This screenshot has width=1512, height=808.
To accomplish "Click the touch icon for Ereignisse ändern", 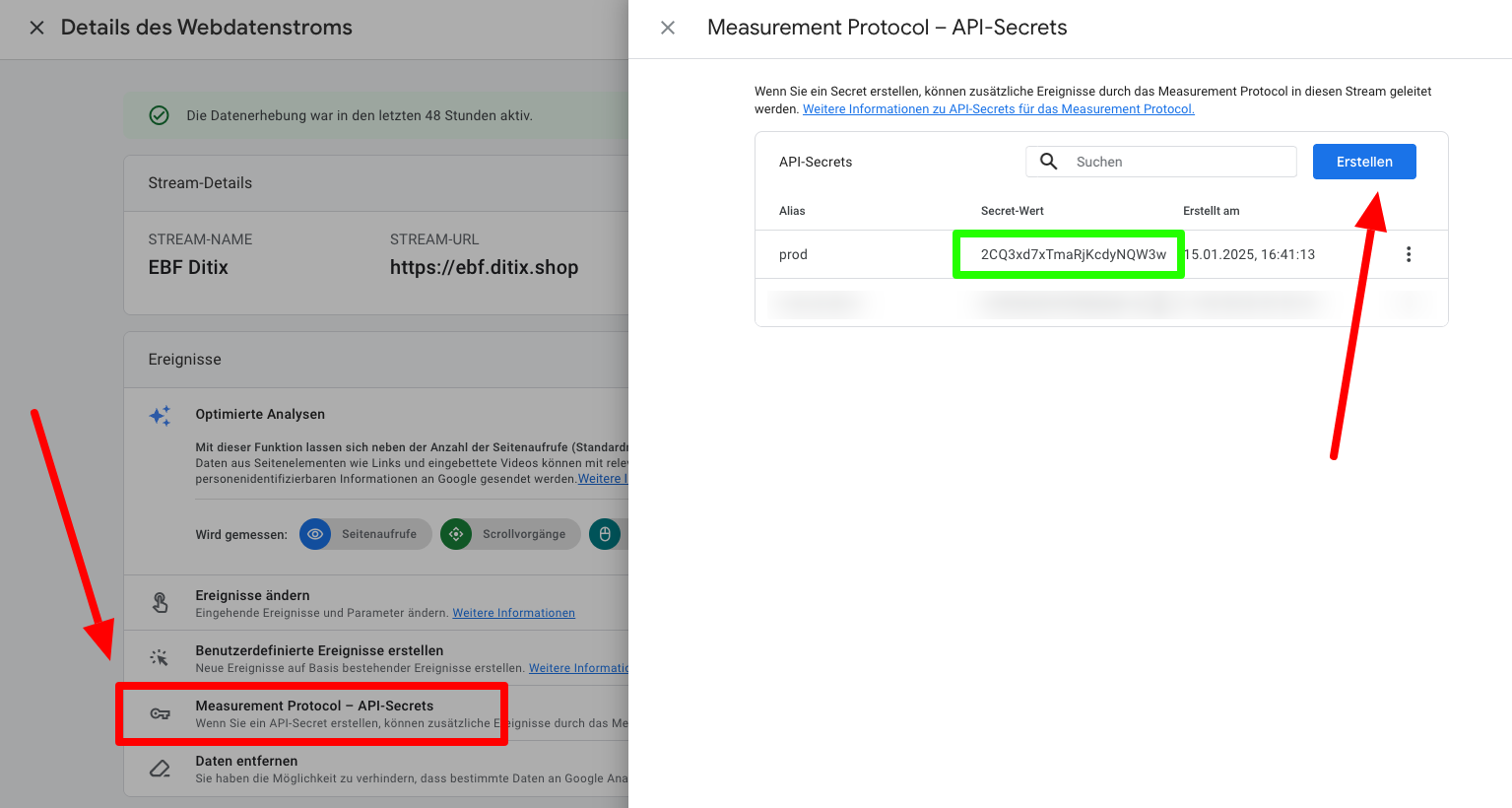I will [x=160, y=602].
